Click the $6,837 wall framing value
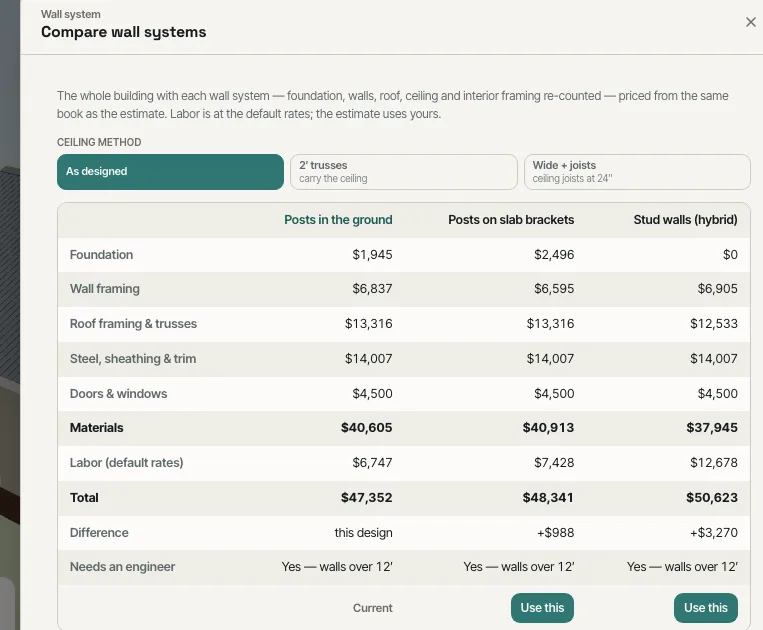The height and width of the screenshot is (630, 763). coord(372,289)
